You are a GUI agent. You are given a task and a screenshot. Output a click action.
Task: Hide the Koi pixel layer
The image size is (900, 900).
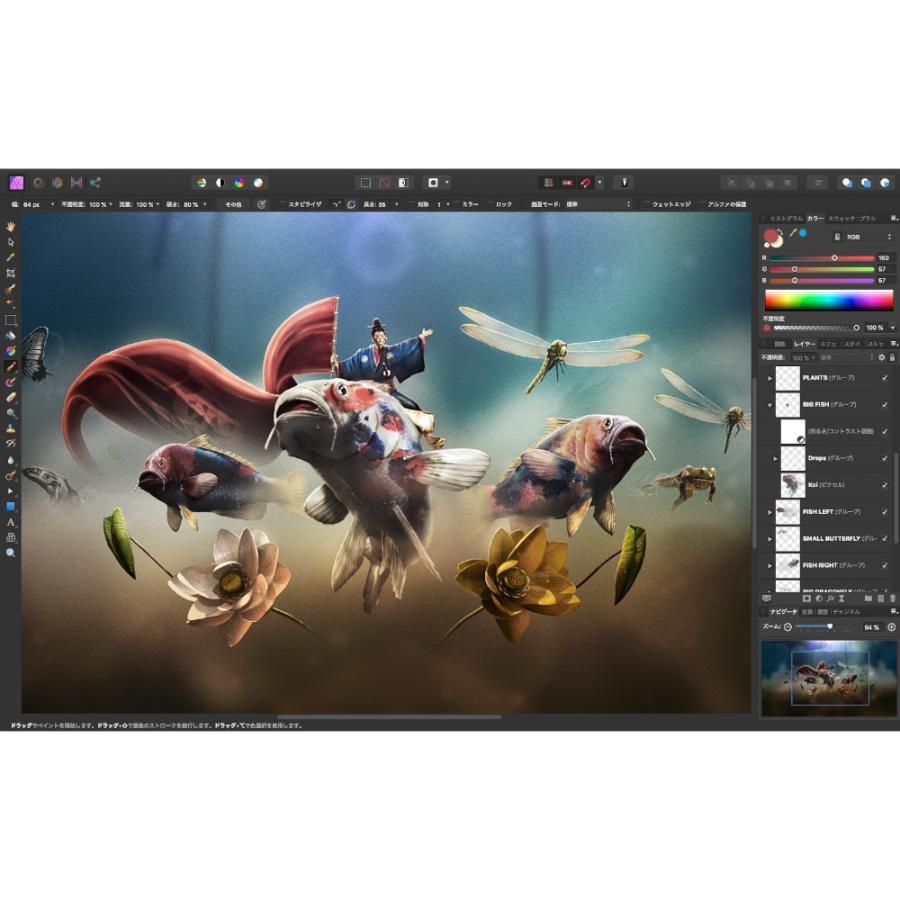pyautogui.click(x=885, y=485)
